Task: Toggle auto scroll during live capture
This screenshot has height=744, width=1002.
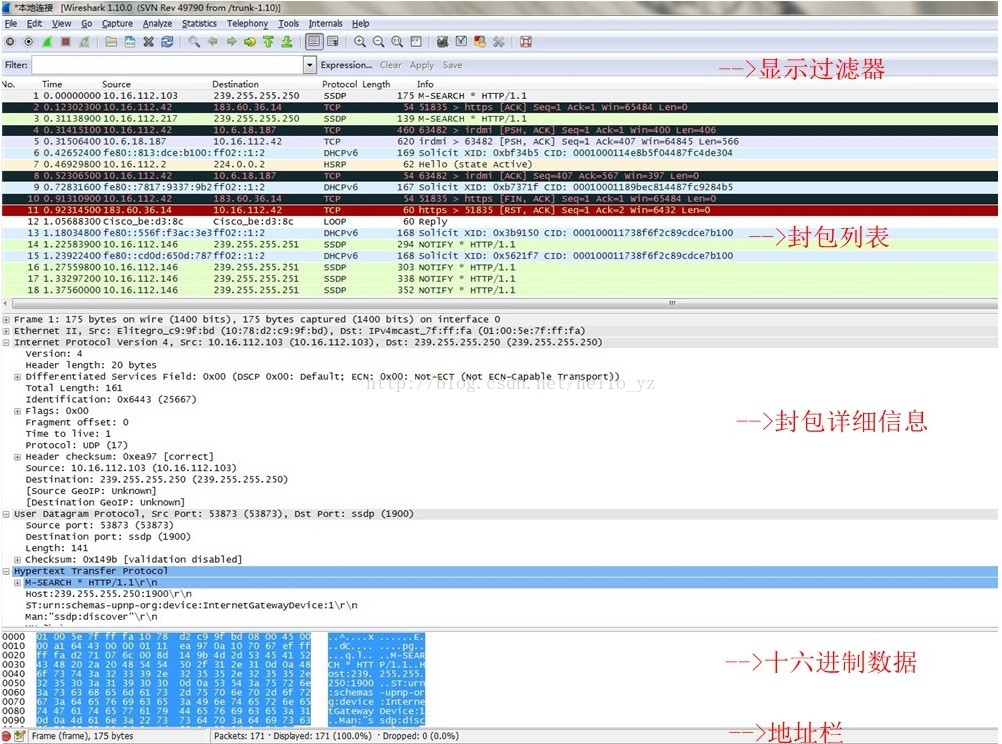Action: coord(333,42)
